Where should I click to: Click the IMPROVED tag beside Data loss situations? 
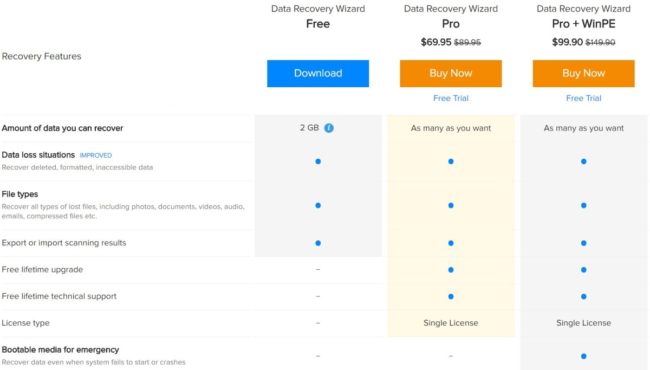(96, 155)
